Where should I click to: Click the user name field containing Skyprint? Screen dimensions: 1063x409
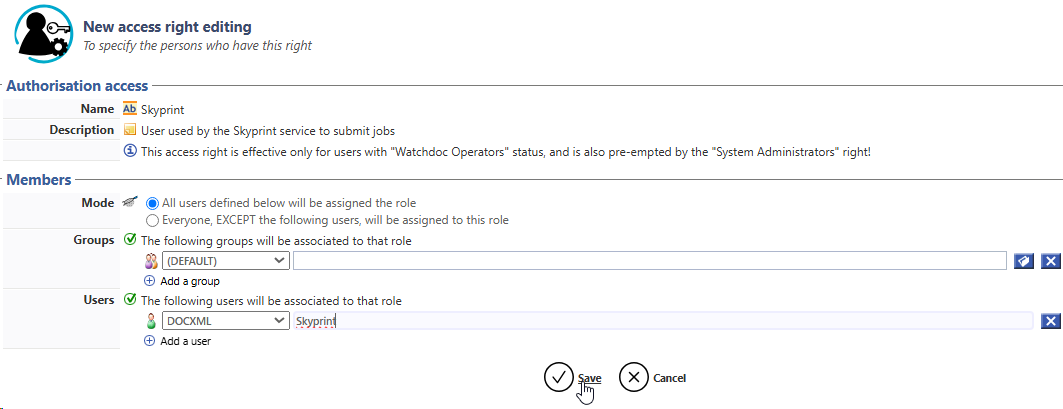662,321
